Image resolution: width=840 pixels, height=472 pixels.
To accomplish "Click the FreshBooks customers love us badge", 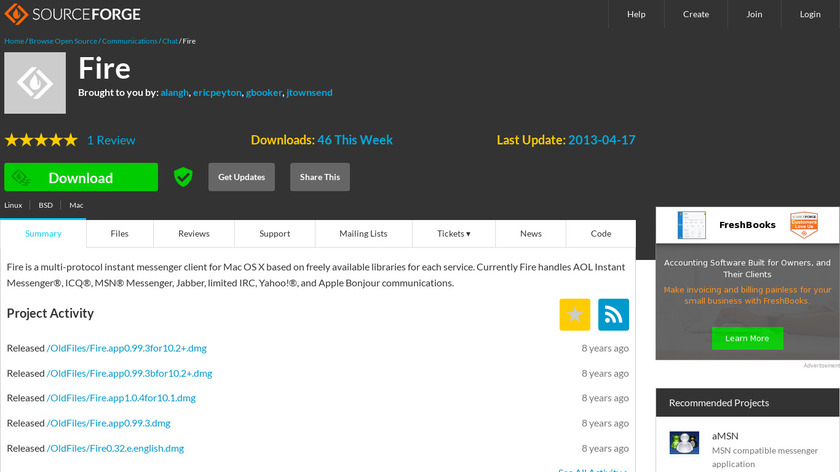I will (x=804, y=225).
